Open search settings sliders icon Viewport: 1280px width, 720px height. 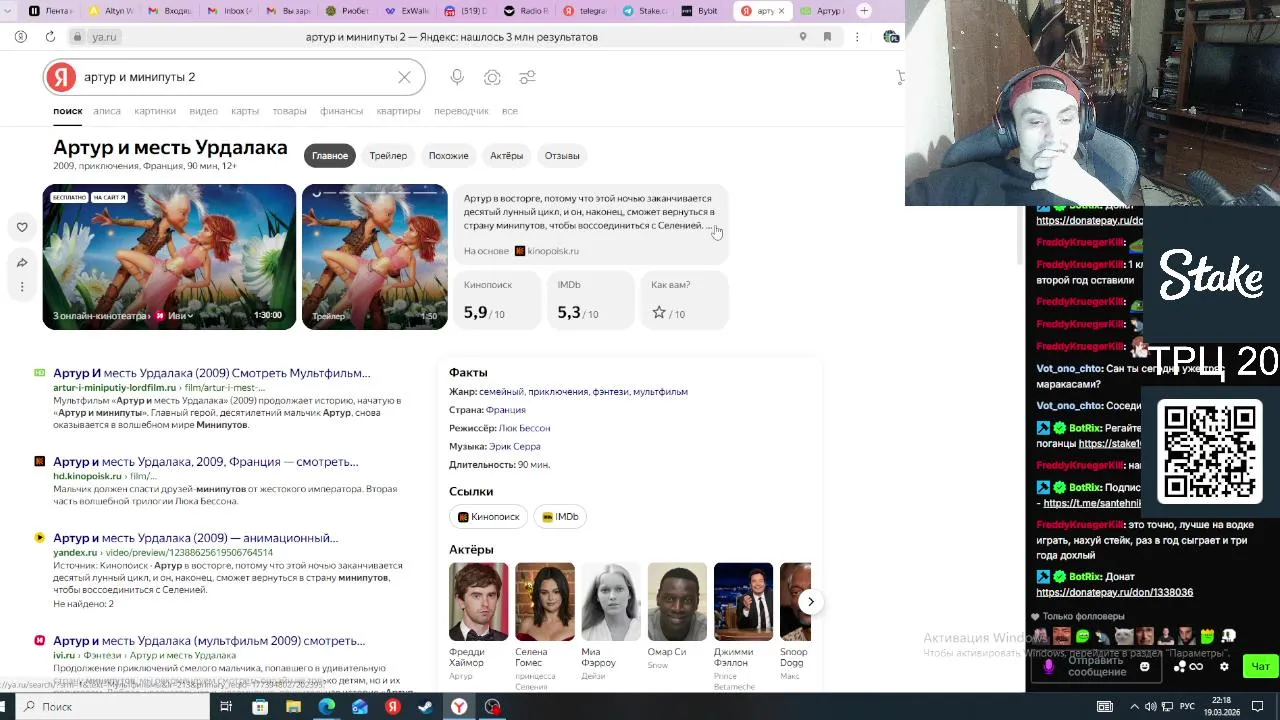tap(527, 77)
